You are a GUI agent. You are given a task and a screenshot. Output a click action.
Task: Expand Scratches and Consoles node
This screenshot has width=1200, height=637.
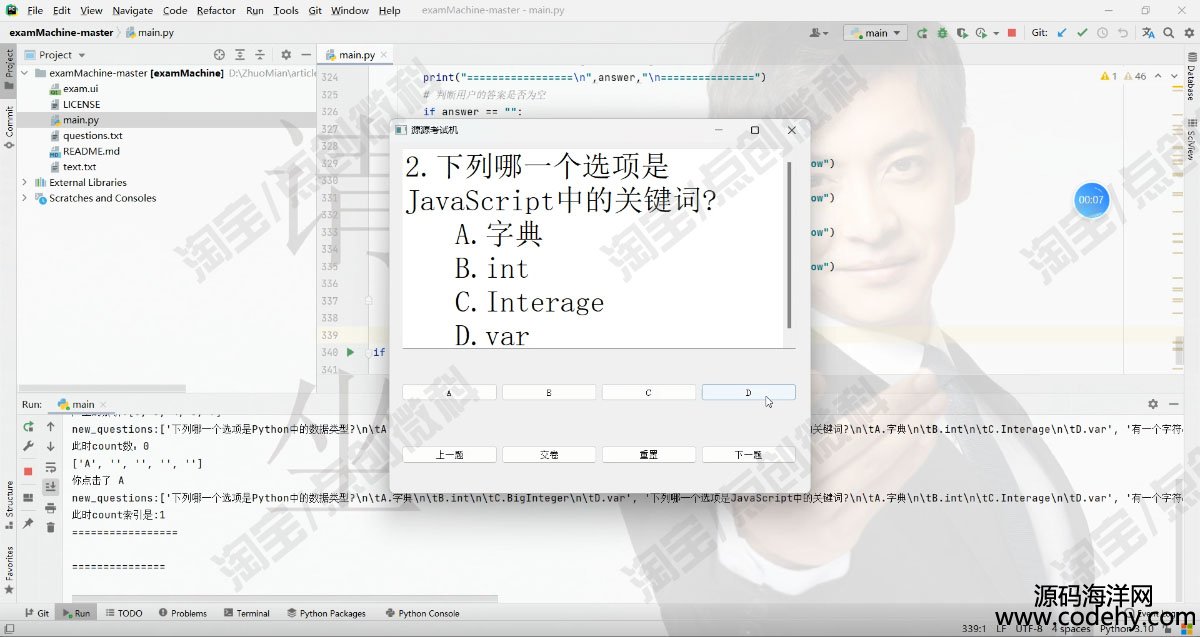tap(25, 198)
